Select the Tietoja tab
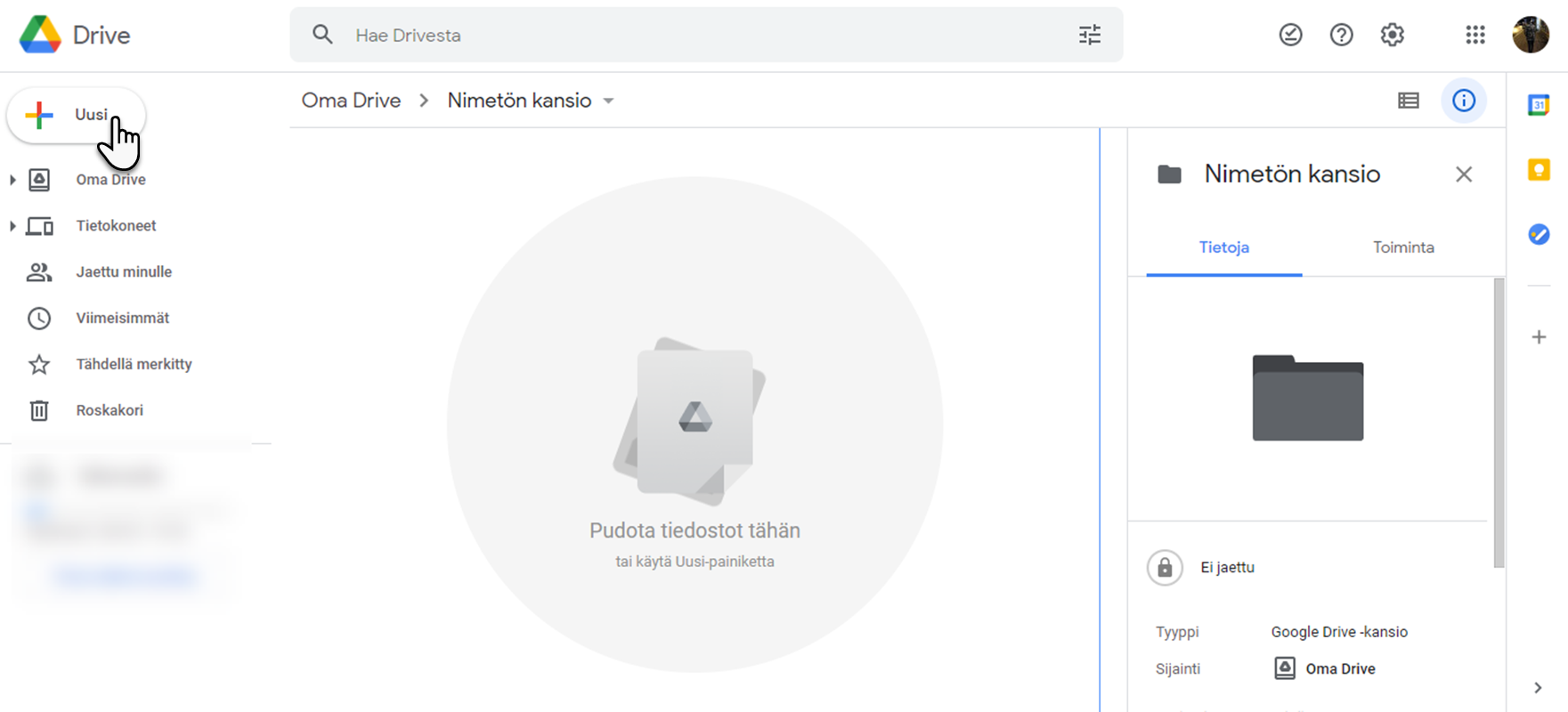The image size is (1568, 712). [x=1223, y=247]
